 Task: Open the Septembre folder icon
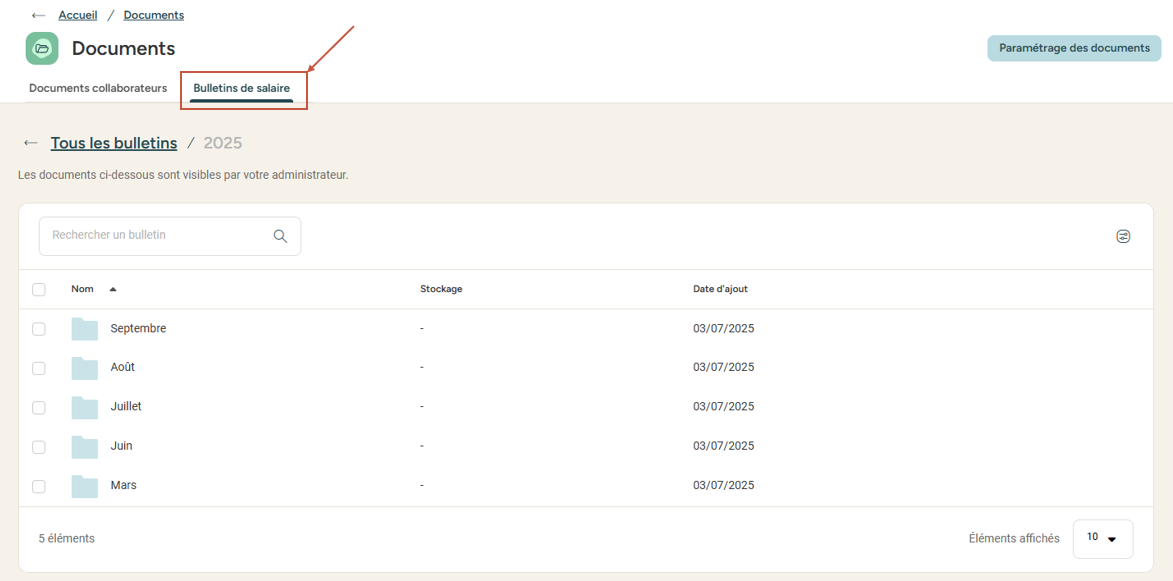pos(85,329)
